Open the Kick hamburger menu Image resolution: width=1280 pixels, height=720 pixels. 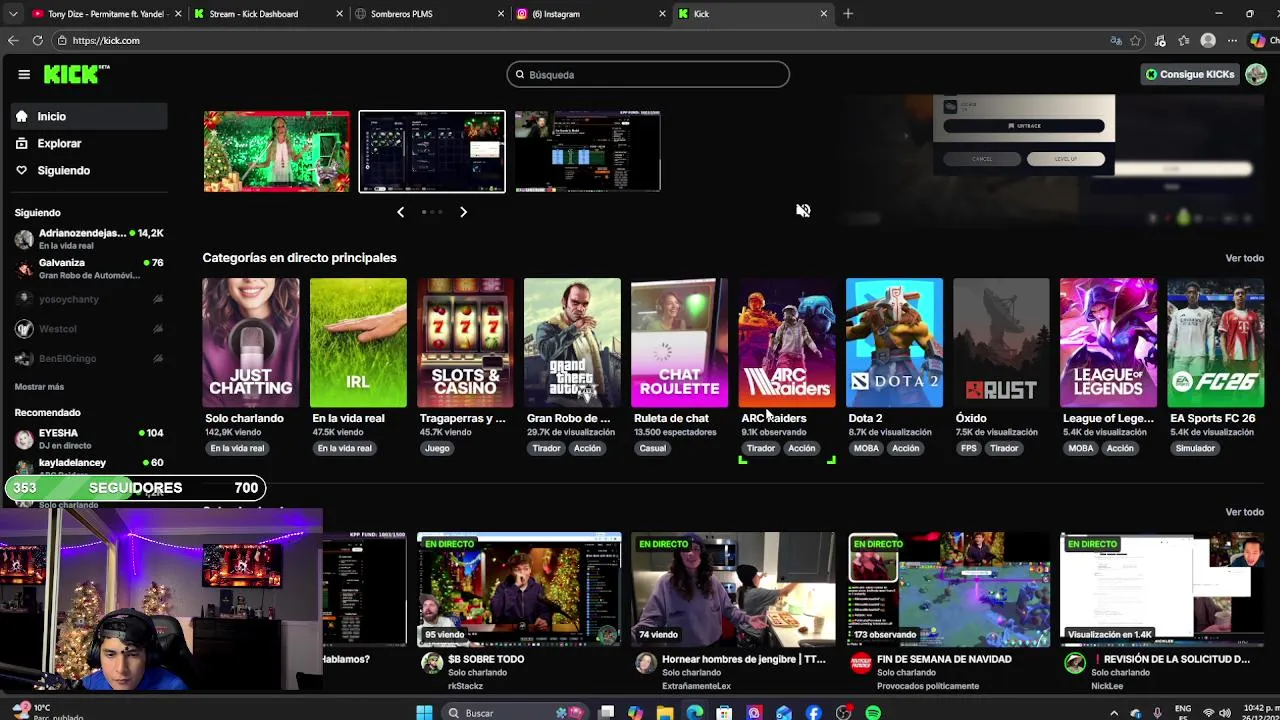point(24,74)
